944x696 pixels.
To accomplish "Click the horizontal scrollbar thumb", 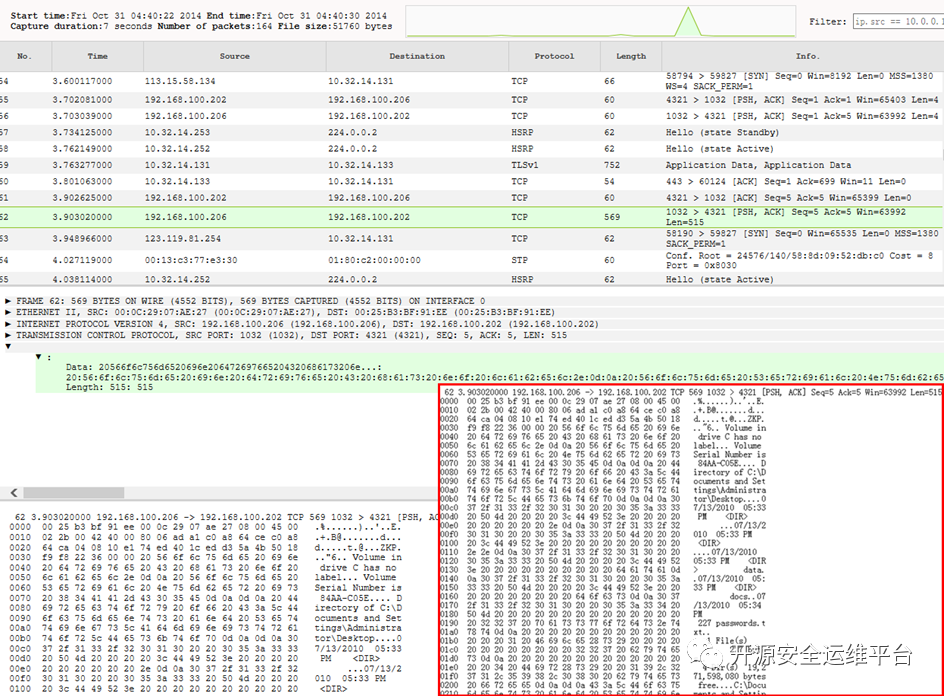I will 73,492.
